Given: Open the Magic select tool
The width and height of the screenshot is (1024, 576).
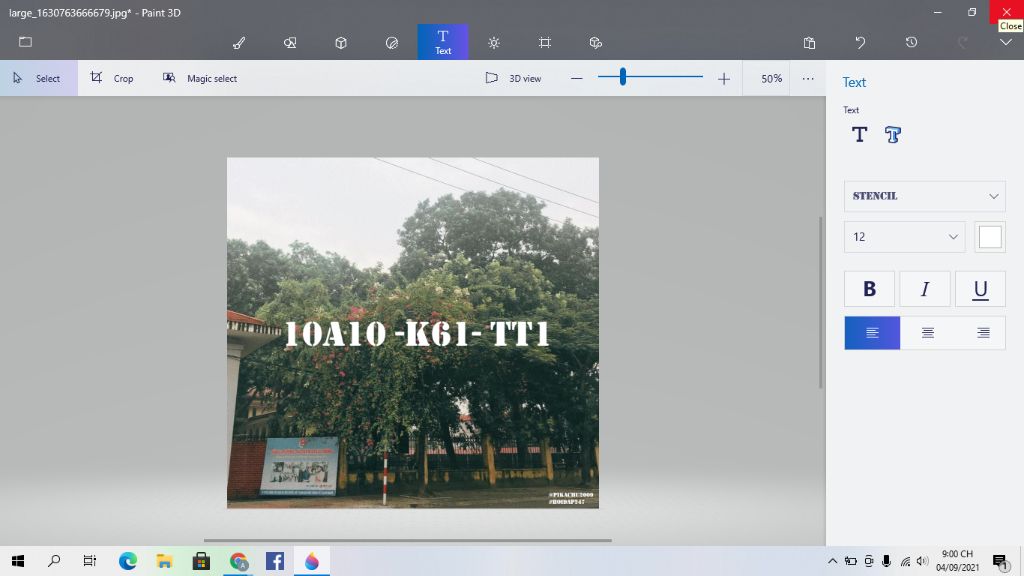Looking at the screenshot, I should [200, 77].
